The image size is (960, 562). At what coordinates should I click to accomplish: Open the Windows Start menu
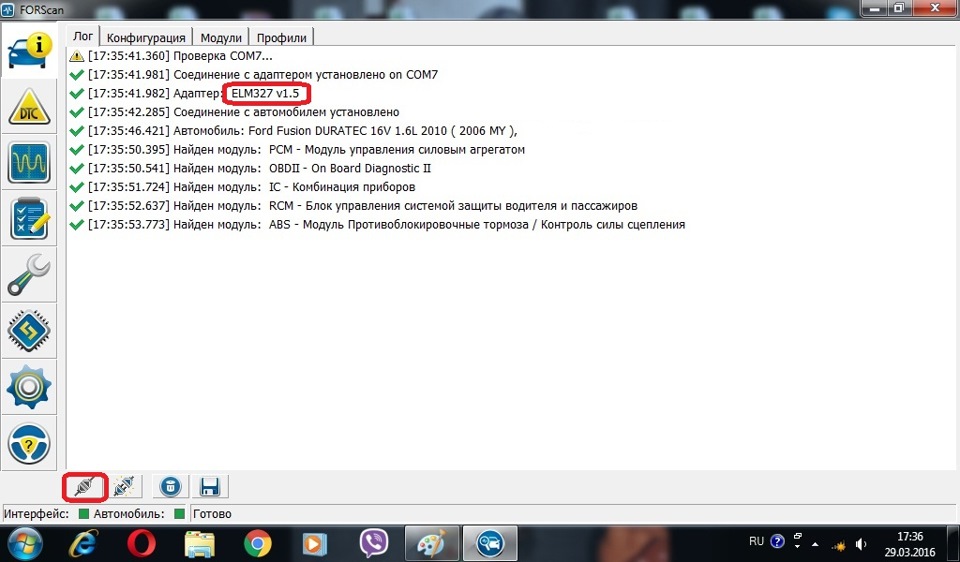[23, 544]
